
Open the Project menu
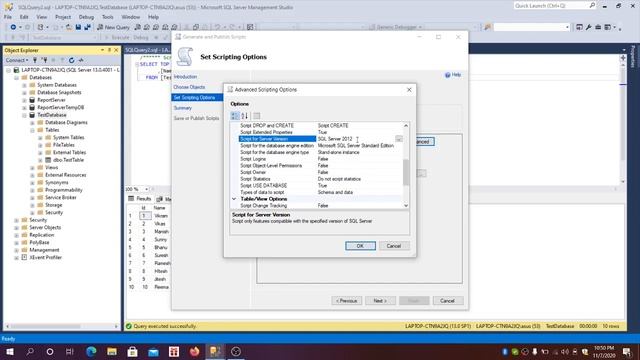tap(63, 17)
